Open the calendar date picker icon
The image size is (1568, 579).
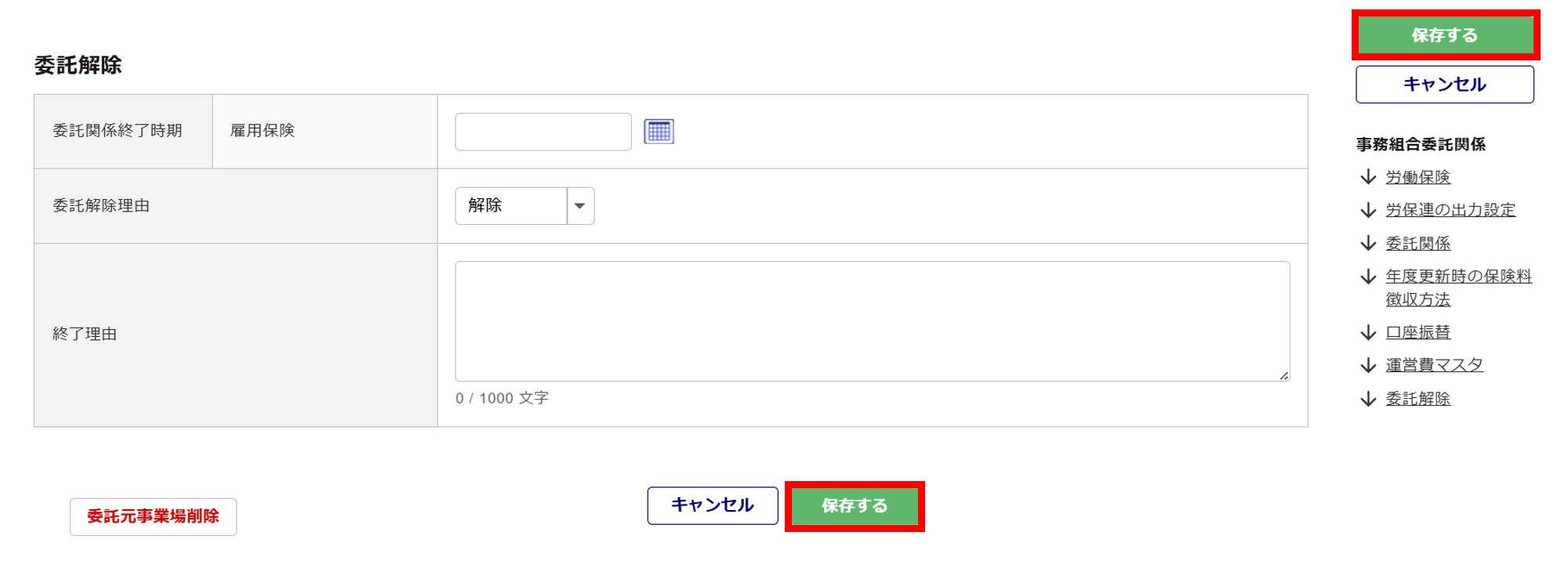click(659, 131)
